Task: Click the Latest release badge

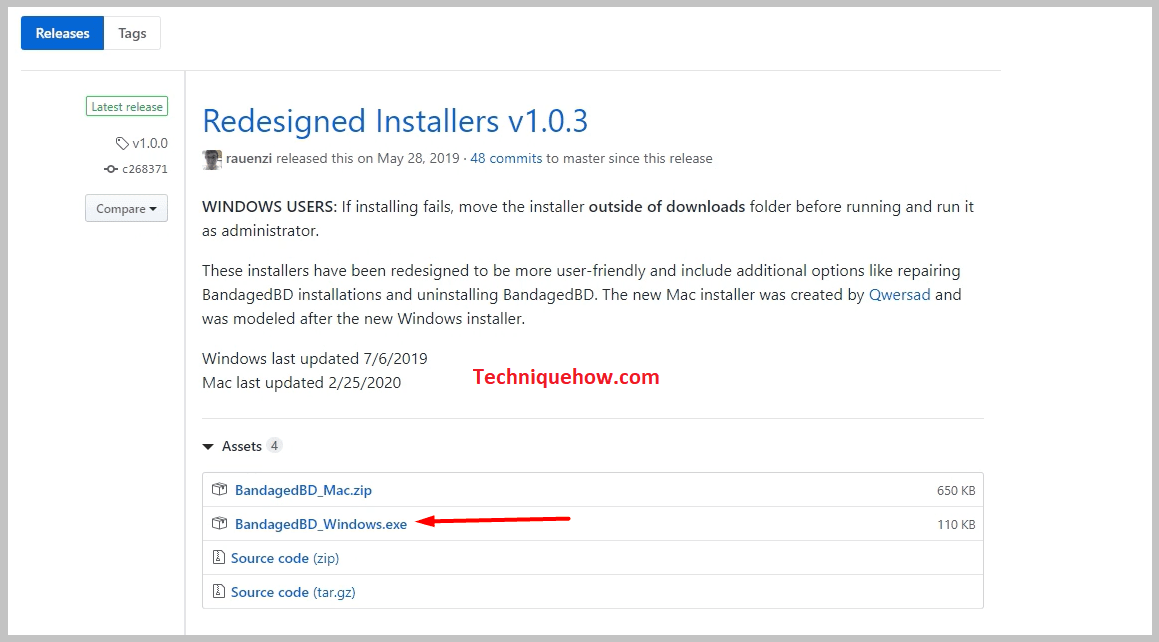Action: (127, 106)
